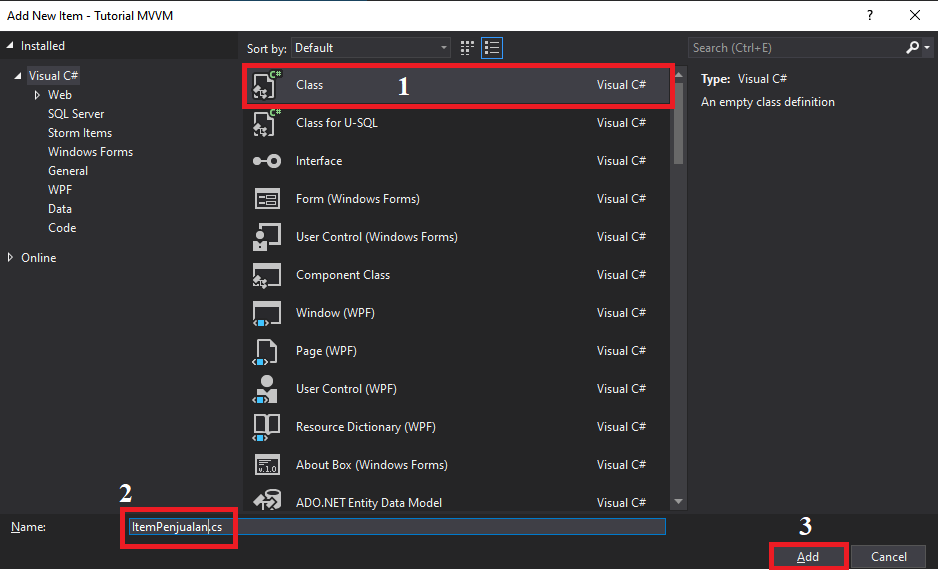Image resolution: width=939 pixels, height=570 pixels.
Task: Switch to medium icons list view
Action: pos(492,48)
